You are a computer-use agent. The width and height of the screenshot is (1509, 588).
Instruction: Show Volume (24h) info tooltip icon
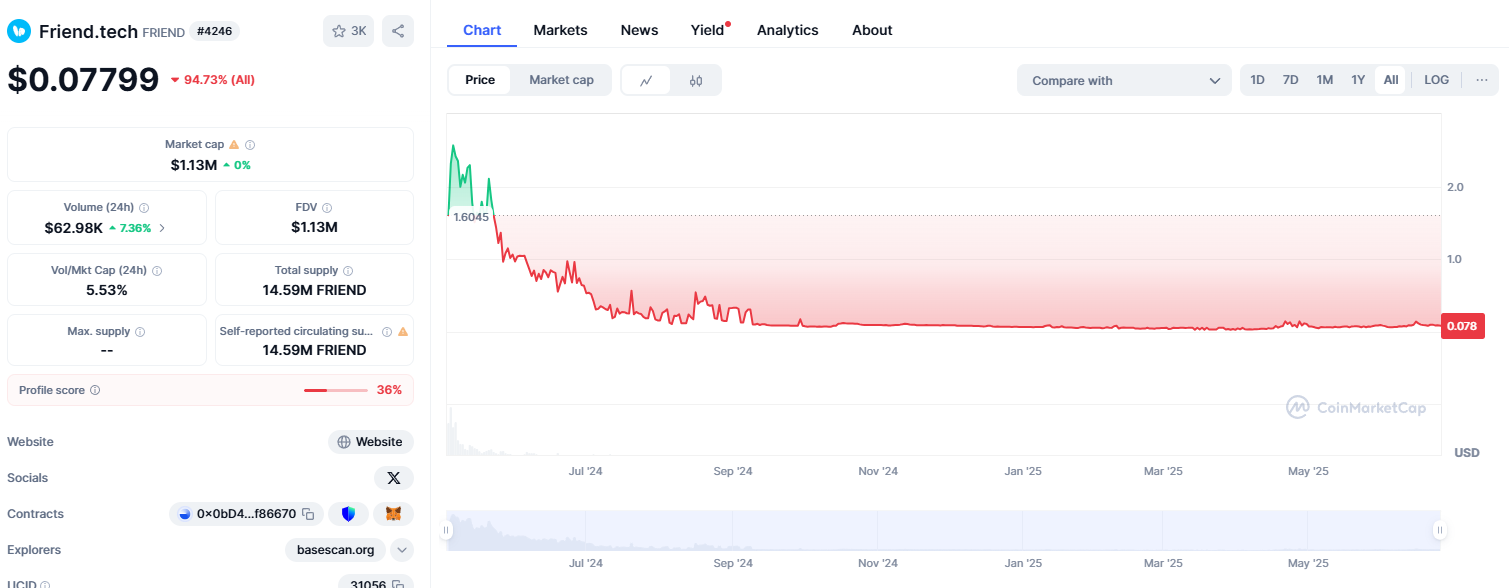click(144, 208)
